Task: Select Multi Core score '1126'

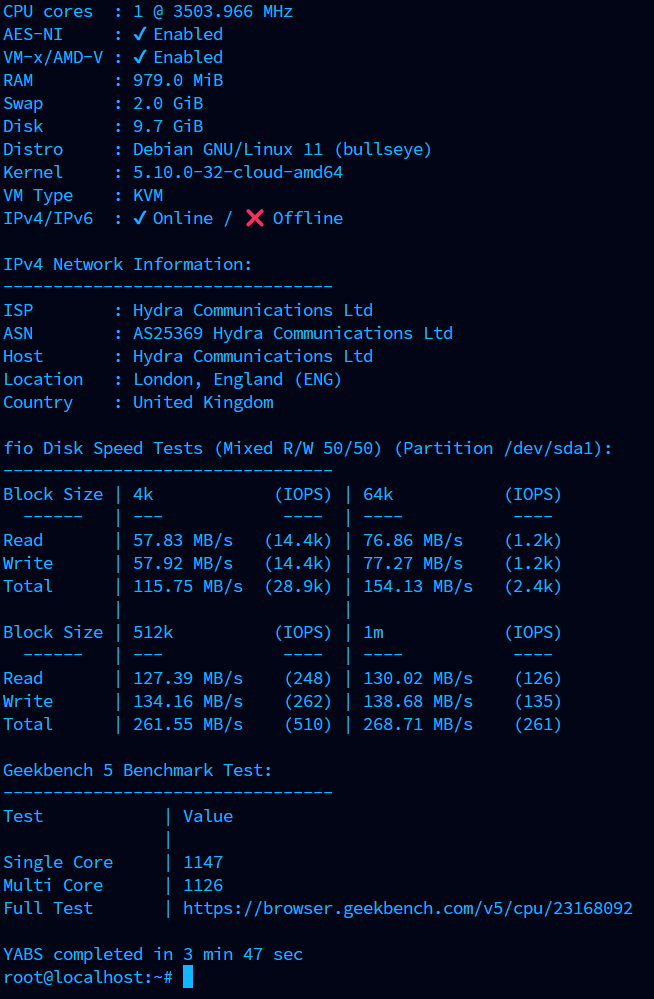Action: (x=203, y=886)
